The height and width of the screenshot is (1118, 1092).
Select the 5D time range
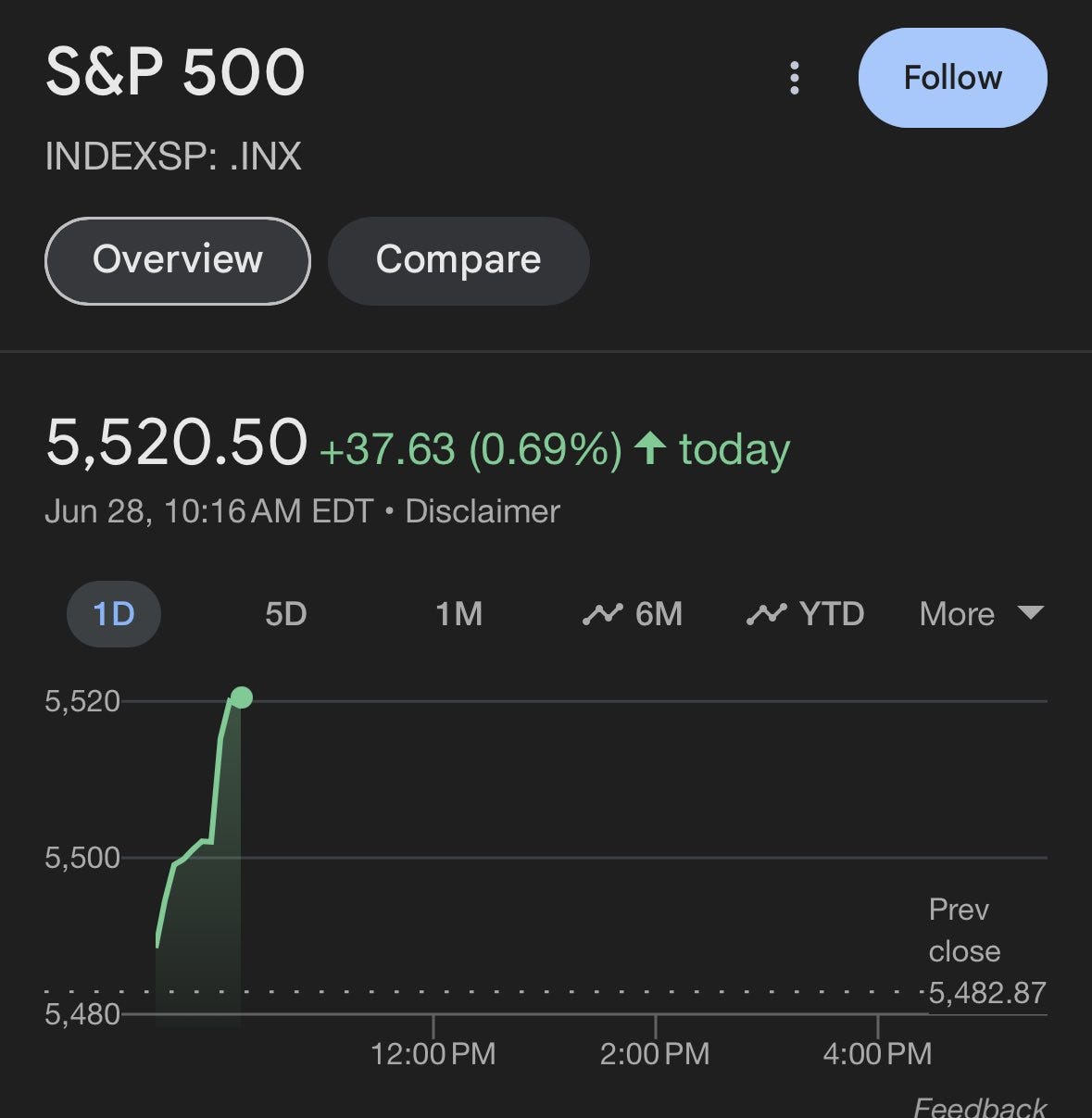285,614
